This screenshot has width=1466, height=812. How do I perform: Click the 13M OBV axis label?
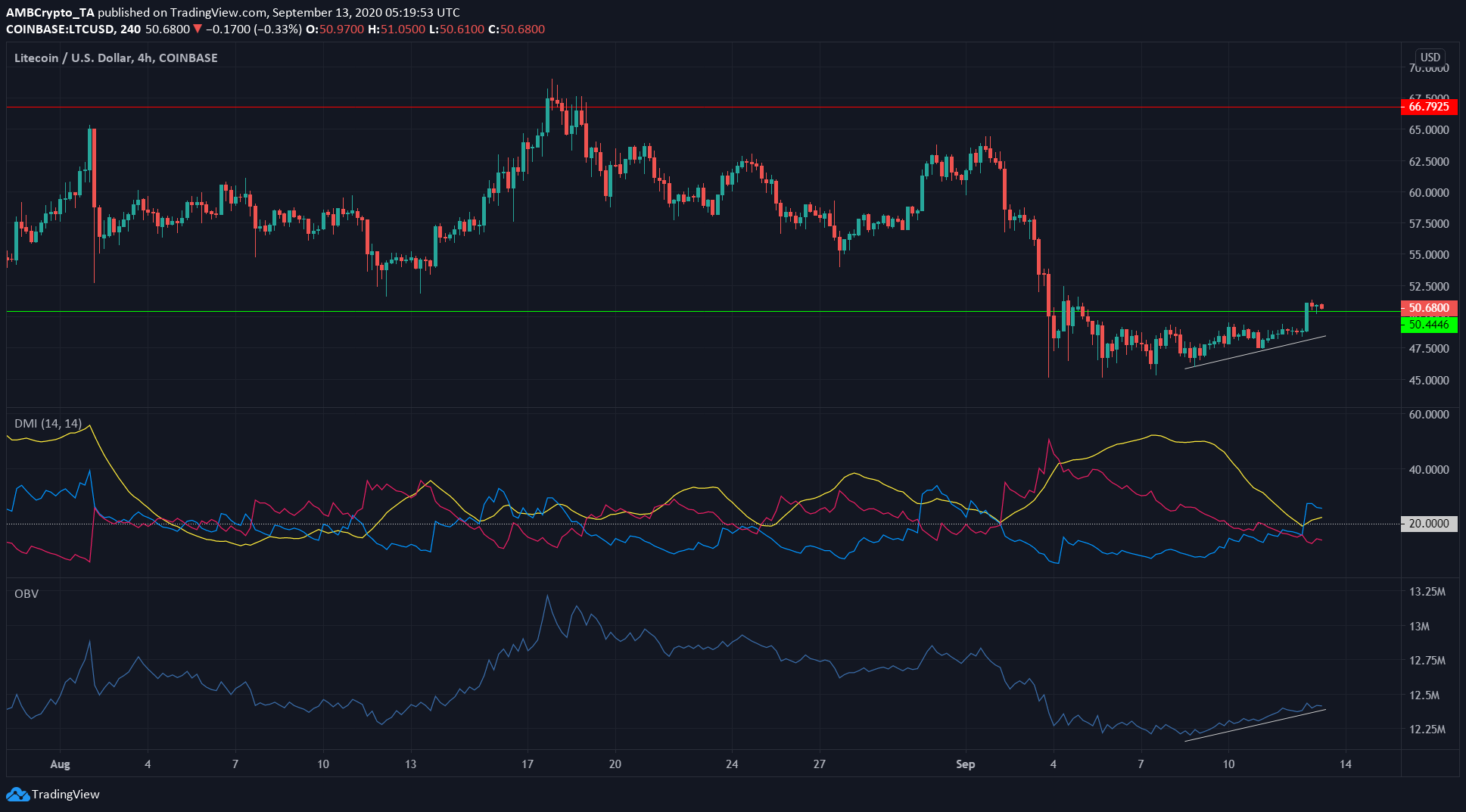(x=1420, y=627)
